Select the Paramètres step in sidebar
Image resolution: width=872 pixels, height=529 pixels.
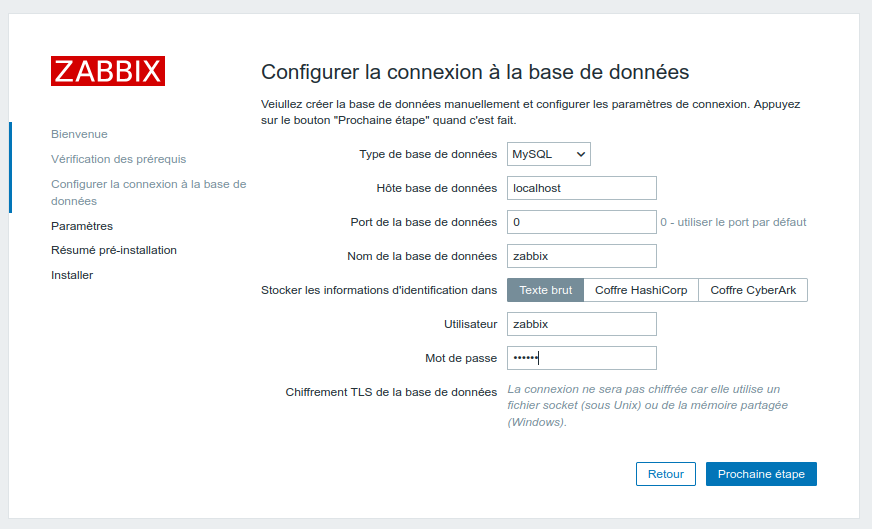82,226
